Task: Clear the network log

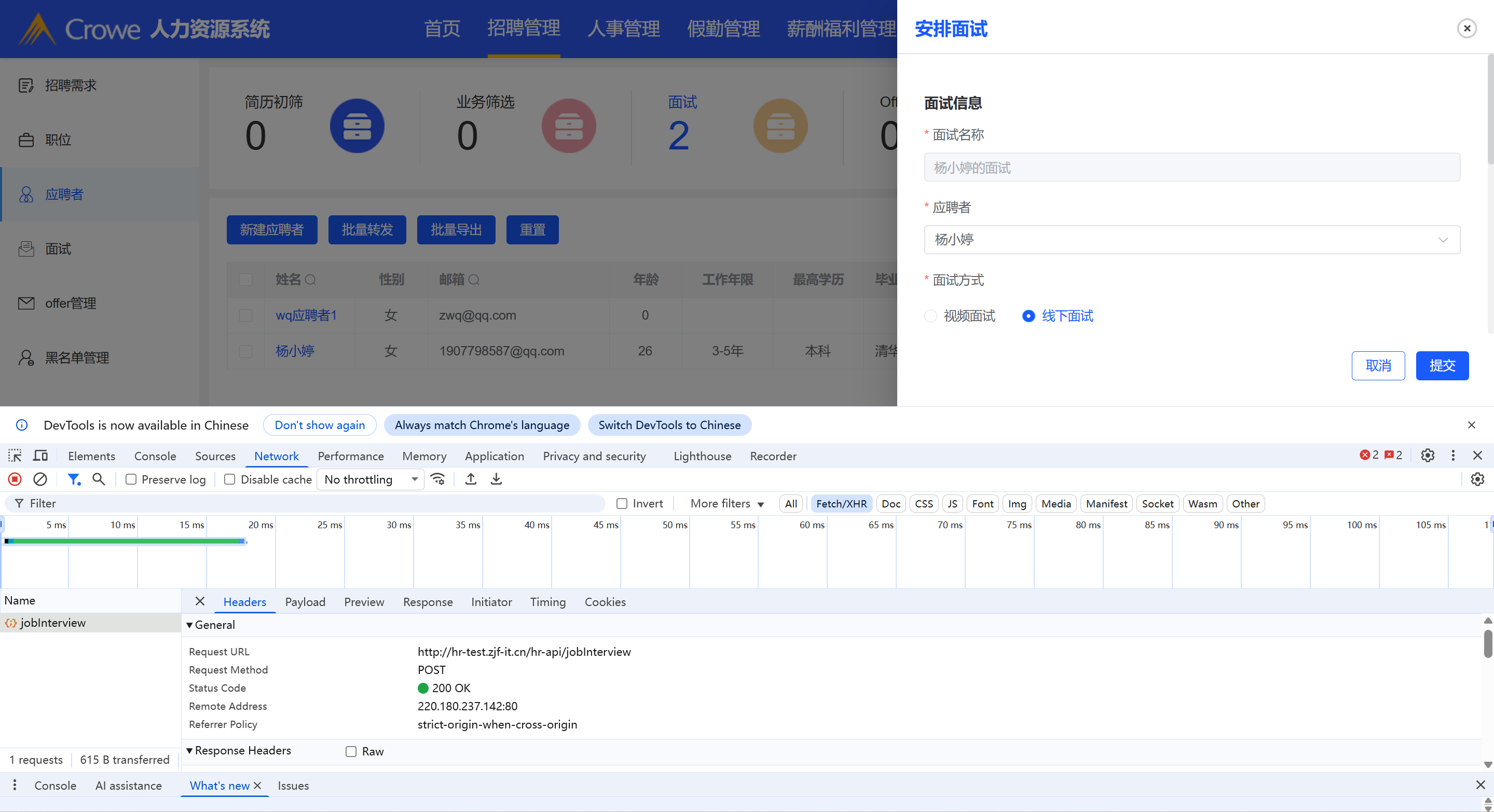Action: [40, 479]
